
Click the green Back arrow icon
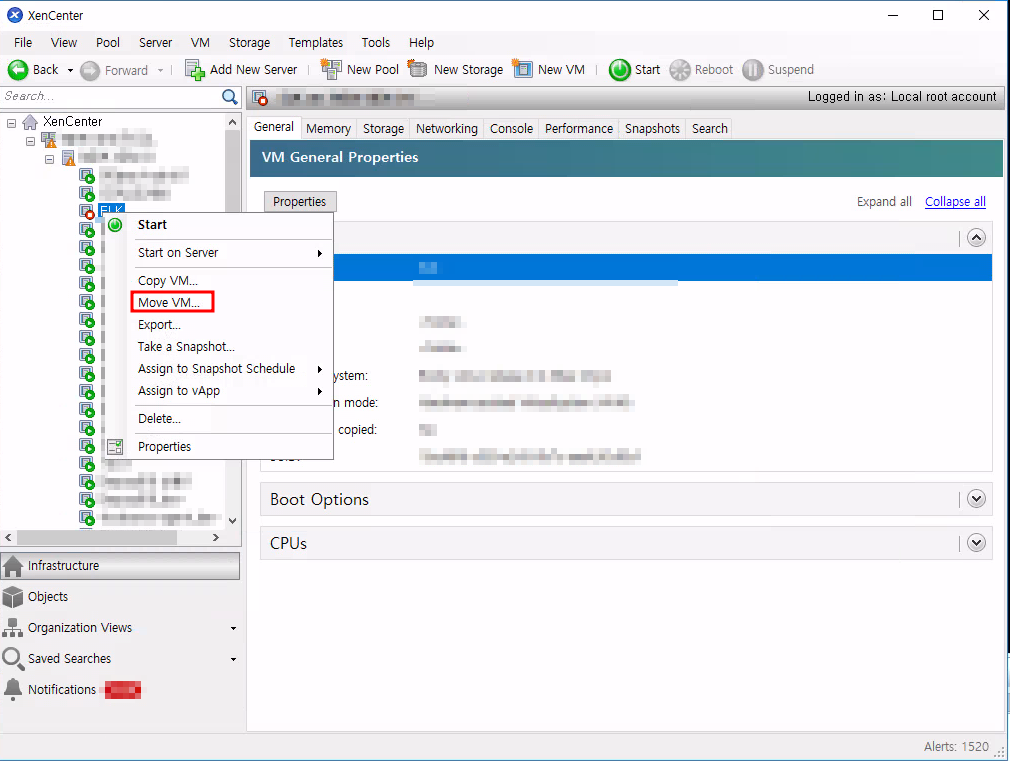tap(18, 70)
